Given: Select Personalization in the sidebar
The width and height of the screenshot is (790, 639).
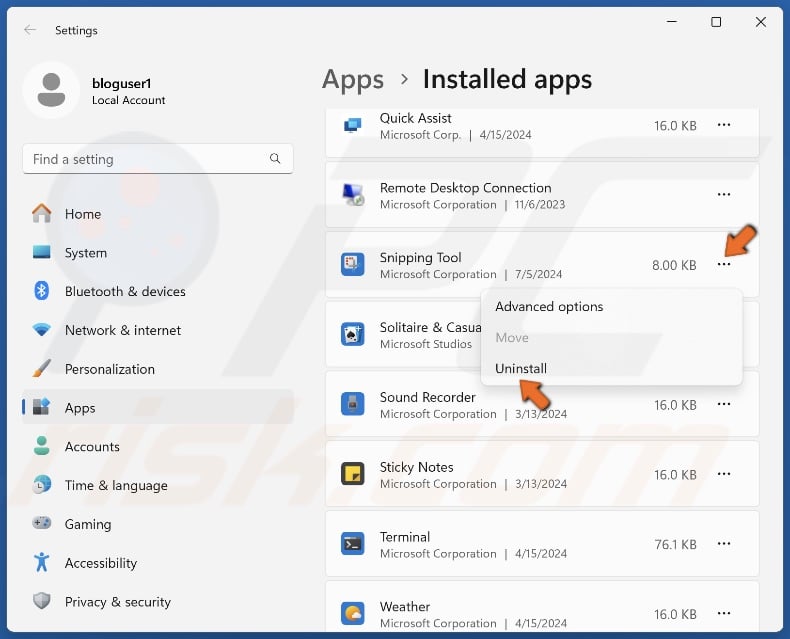Looking at the screenshot, I should (x=158, y=369).
